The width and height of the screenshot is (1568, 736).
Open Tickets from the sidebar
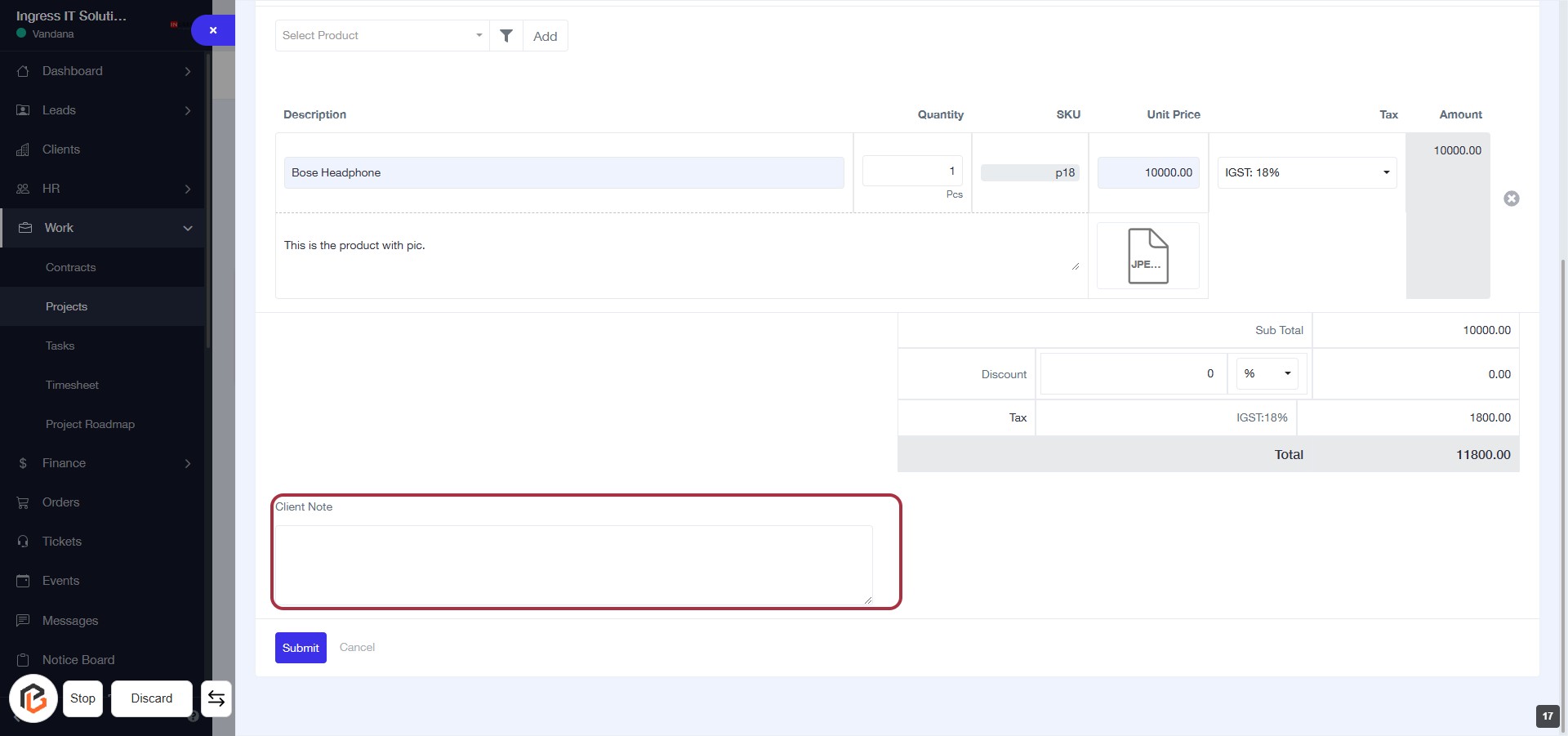(62, 542)
